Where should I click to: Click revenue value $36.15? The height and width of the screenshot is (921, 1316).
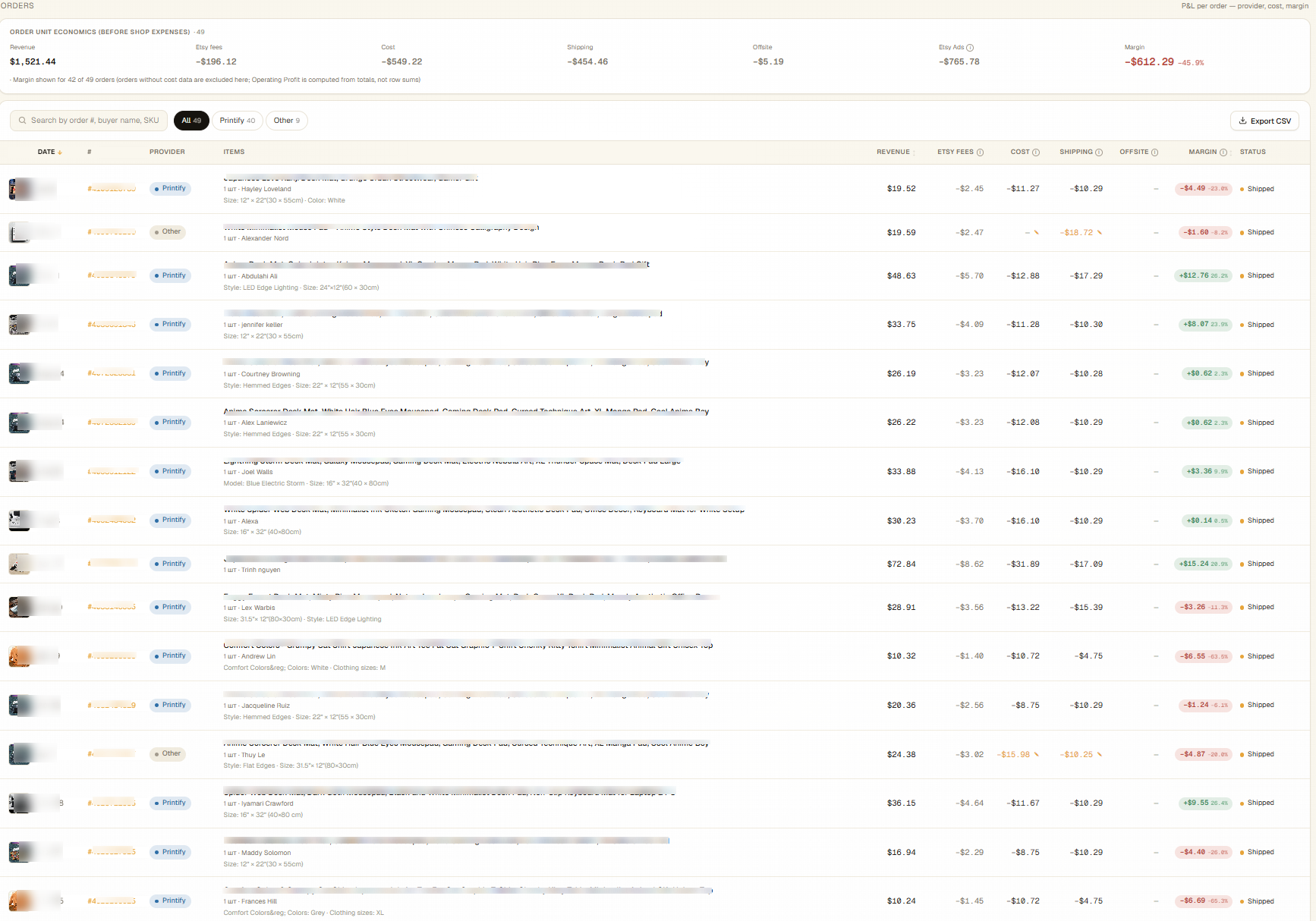point(902,803)
